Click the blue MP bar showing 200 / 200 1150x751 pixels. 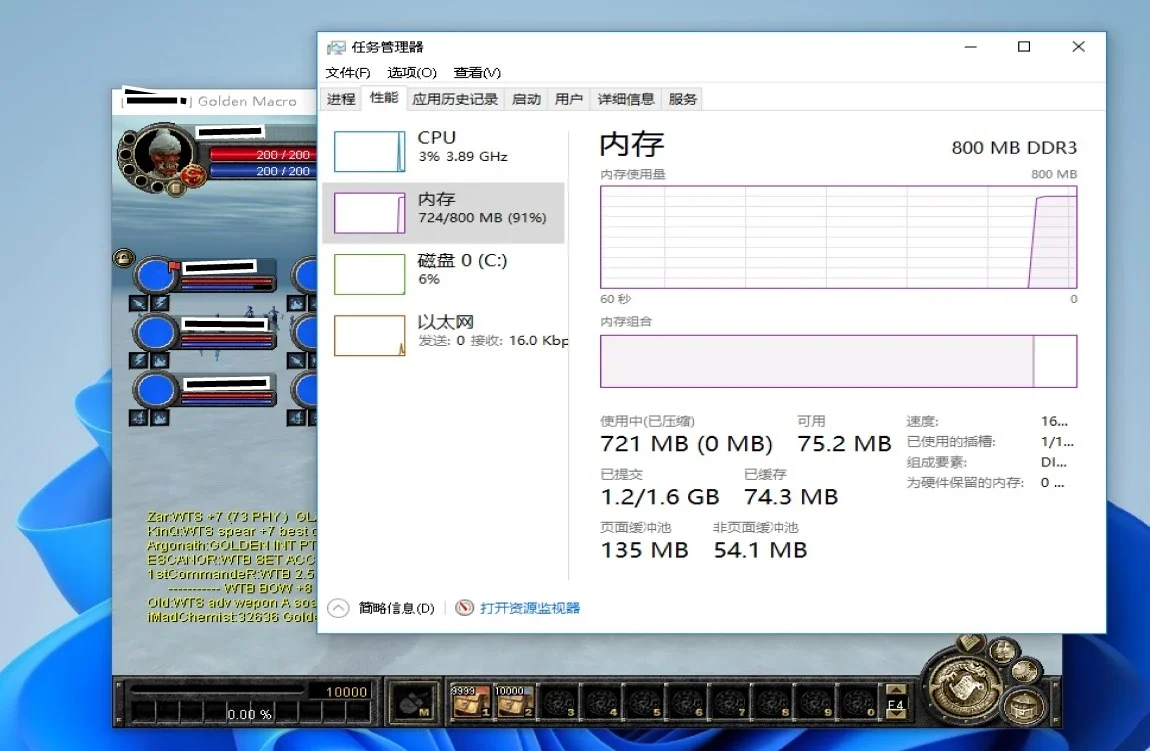point(261,171)
